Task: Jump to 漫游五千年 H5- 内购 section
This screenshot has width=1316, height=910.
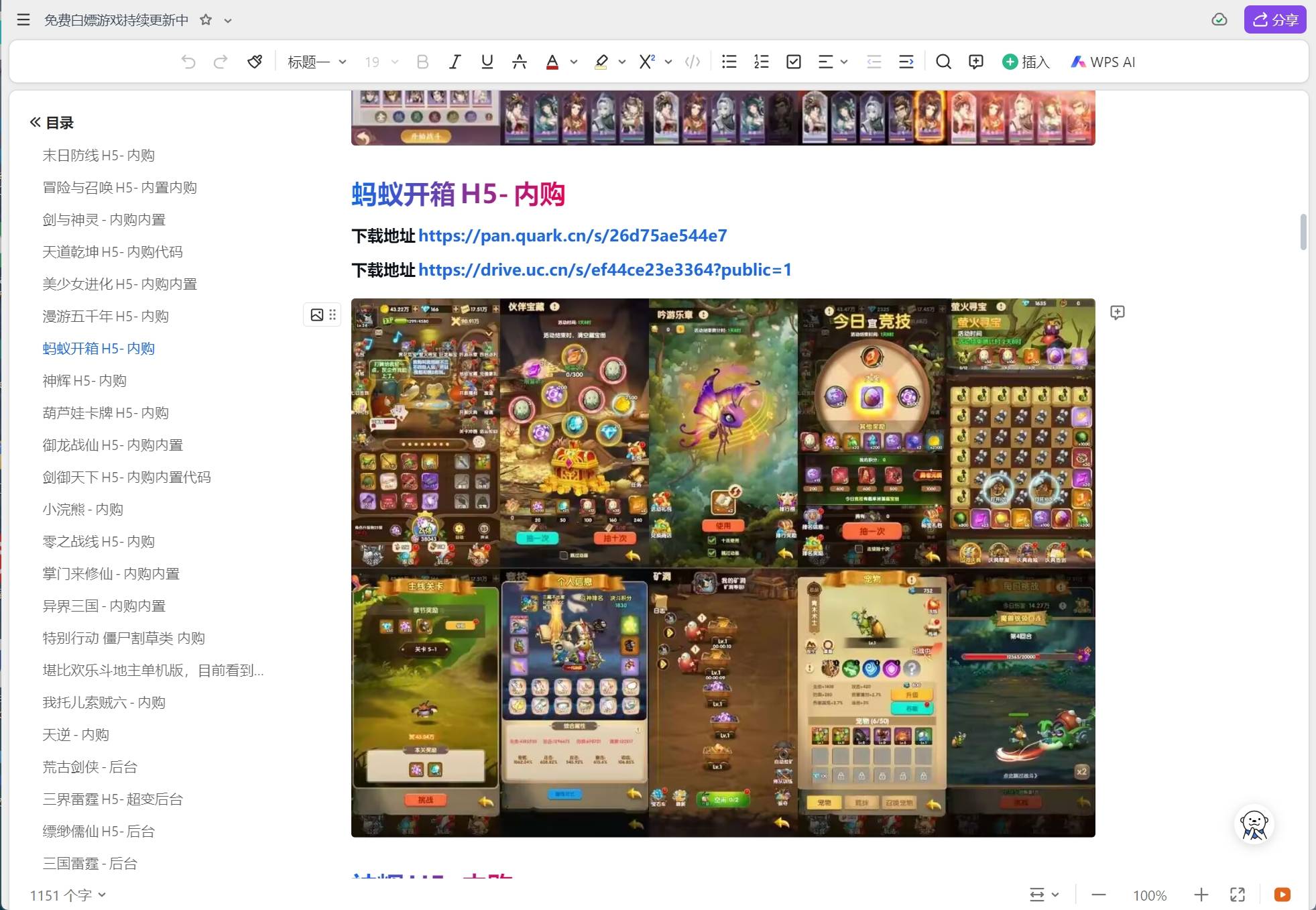Action: [x=106, y=316]
